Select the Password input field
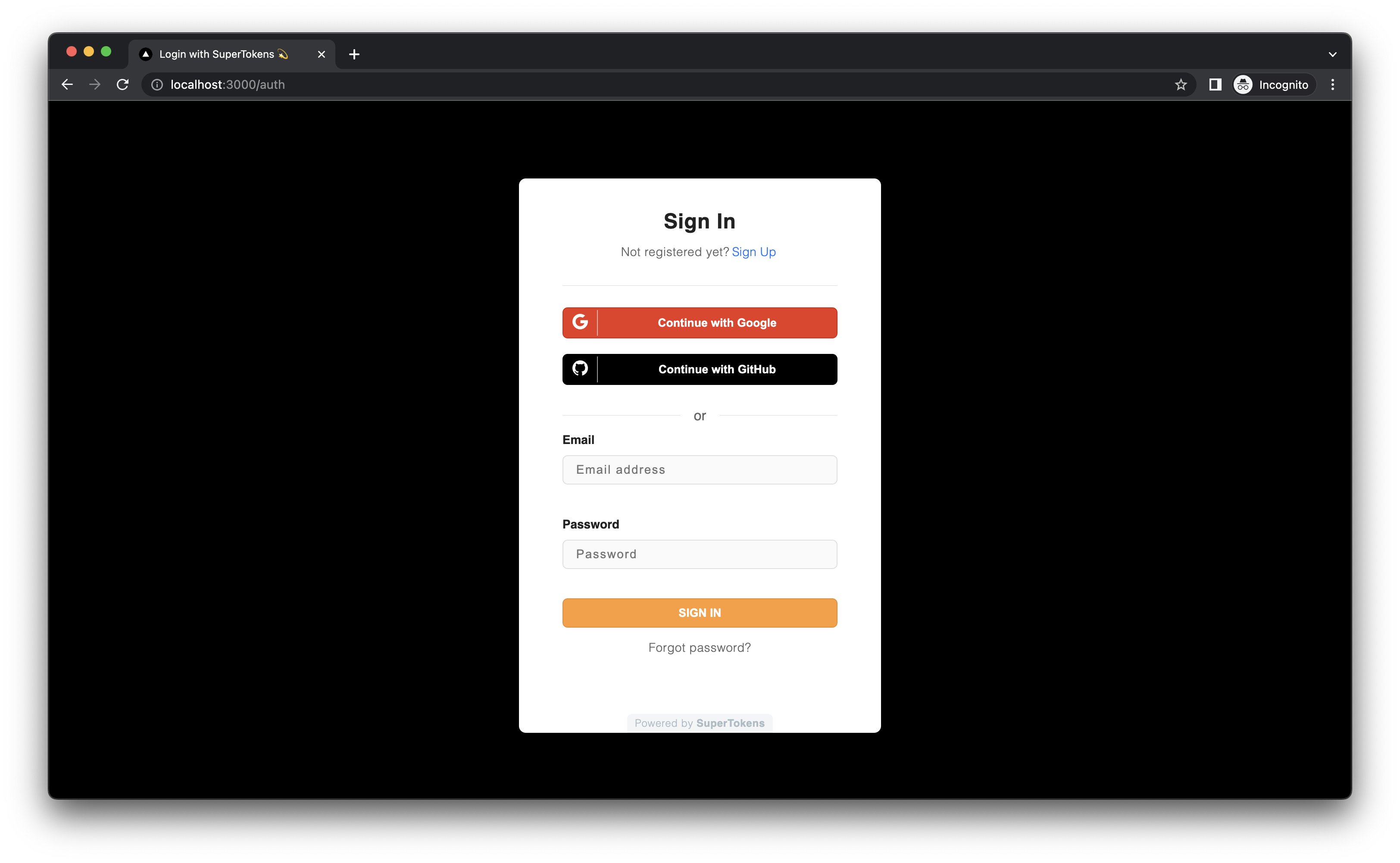The image size is (1400, 863). 699,553
